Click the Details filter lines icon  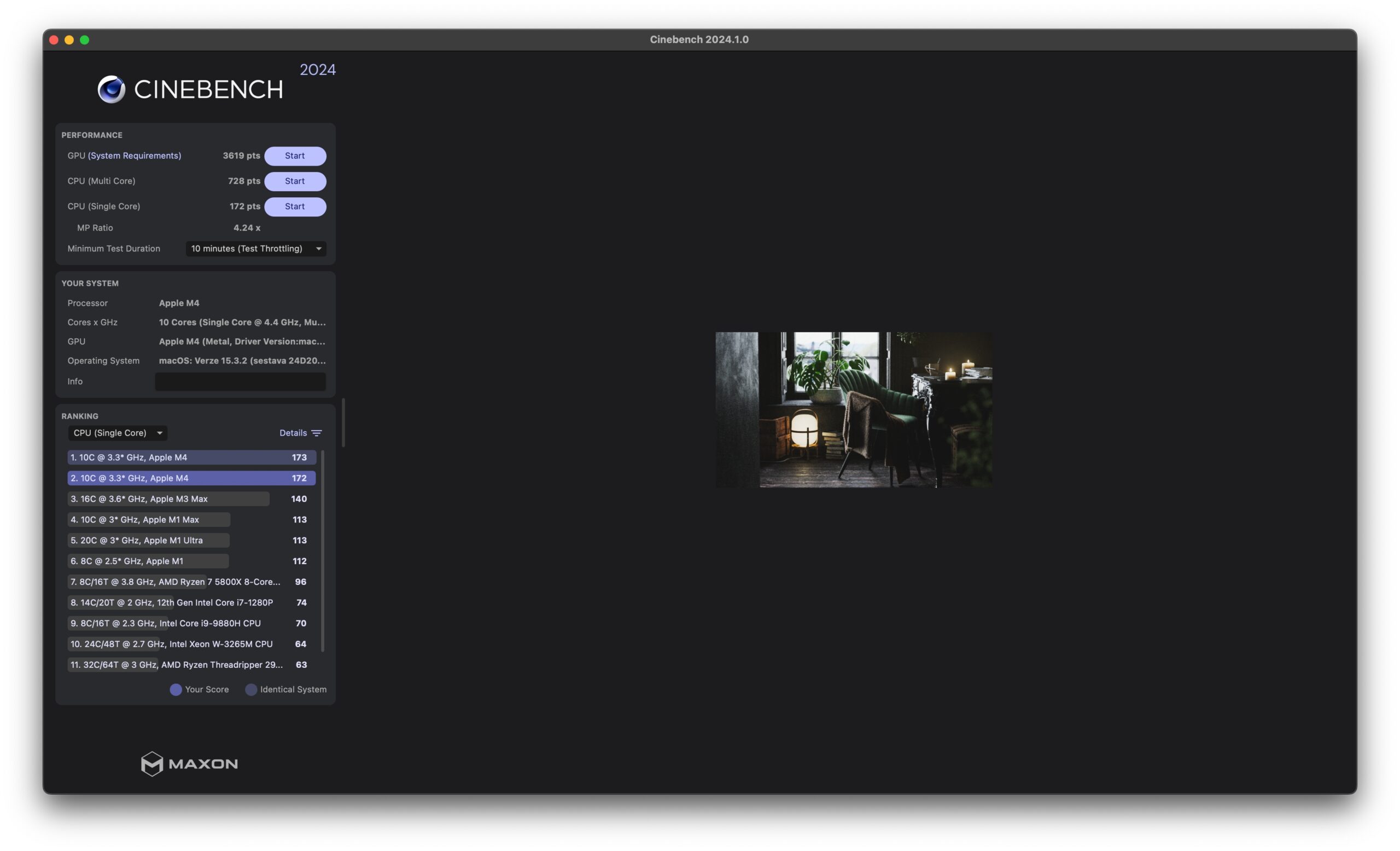click(x=317, y=433)
